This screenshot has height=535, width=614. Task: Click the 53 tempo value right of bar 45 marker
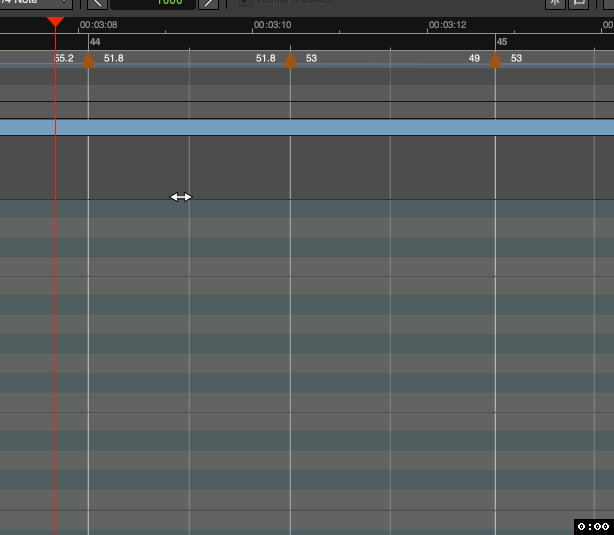click(x=516, y=58)
